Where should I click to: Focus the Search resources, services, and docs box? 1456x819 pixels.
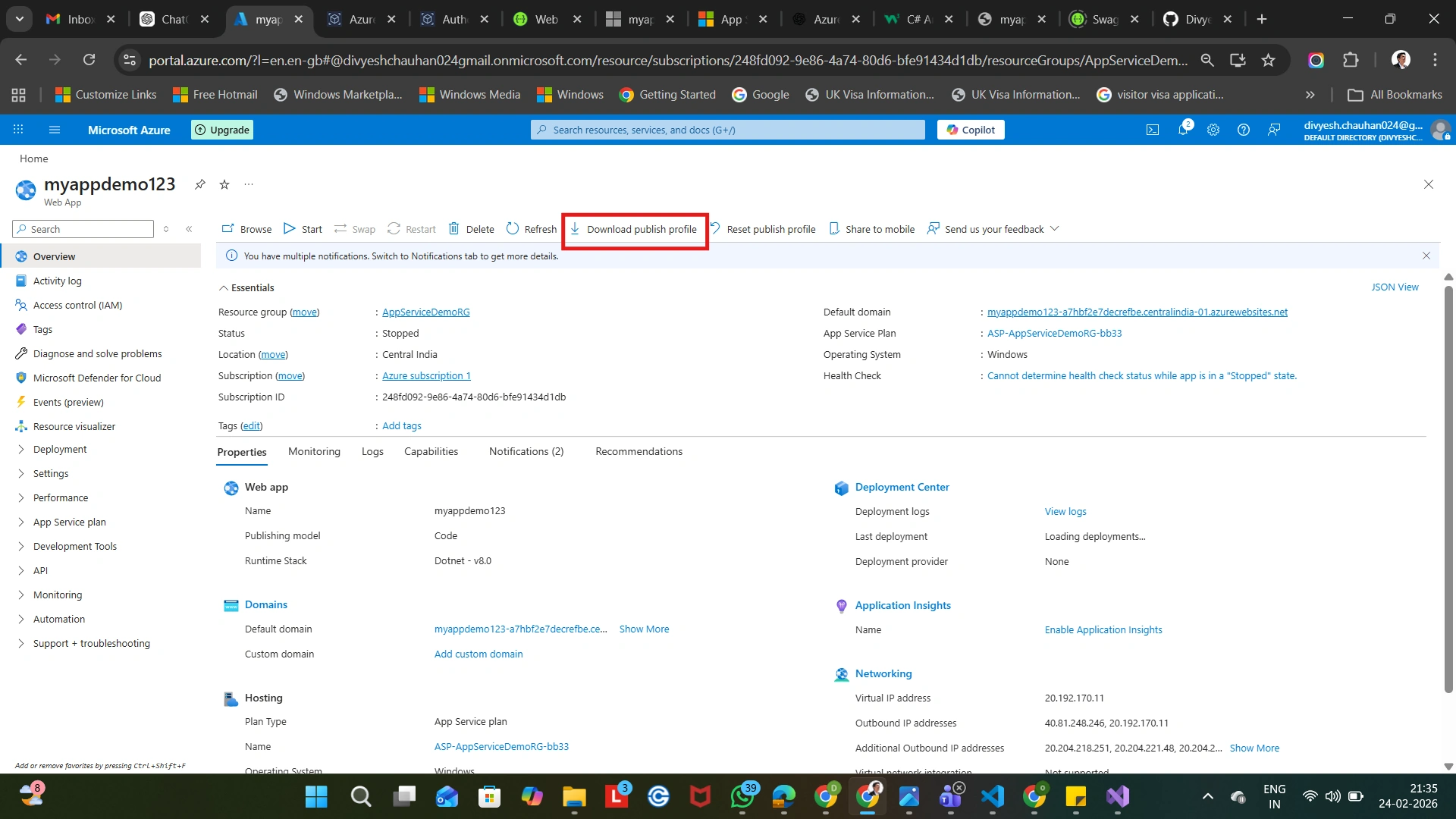[728, 130]
